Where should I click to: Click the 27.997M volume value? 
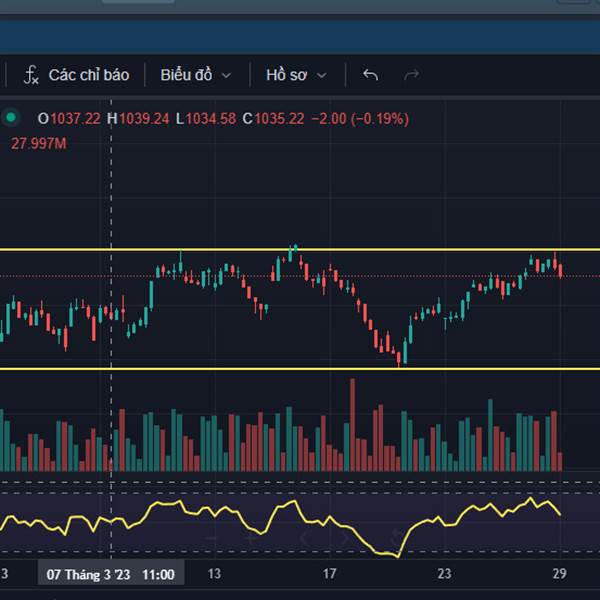tap(38, 144)
